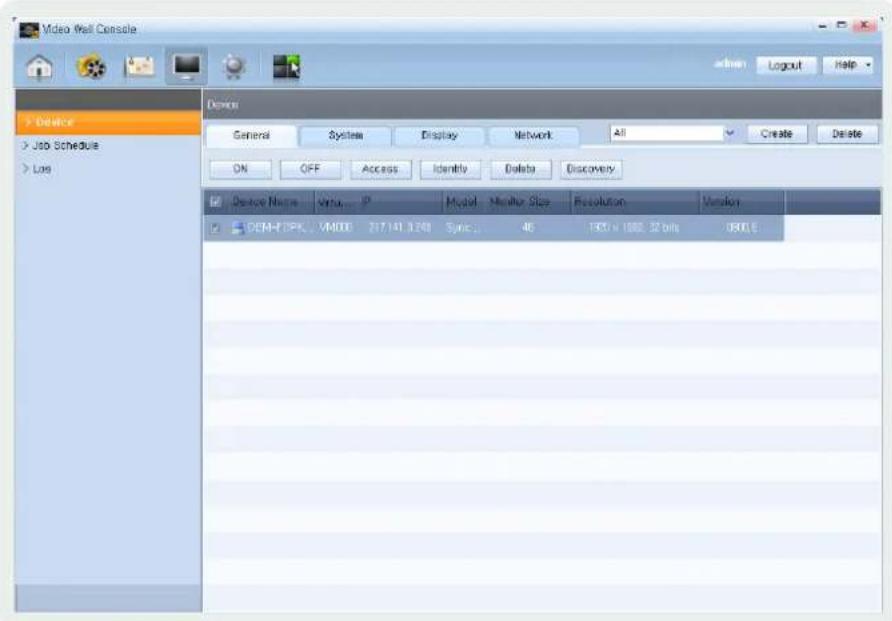Switch to the General tab
The height and width of the screenshot is (621, 892).
(x=251, y=135)
